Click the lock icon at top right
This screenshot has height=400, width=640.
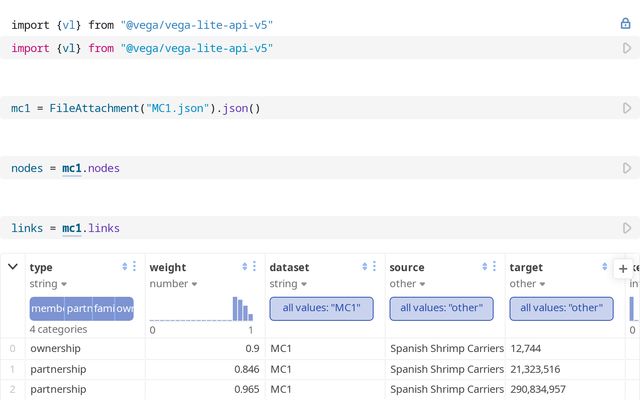pos(626,23)
